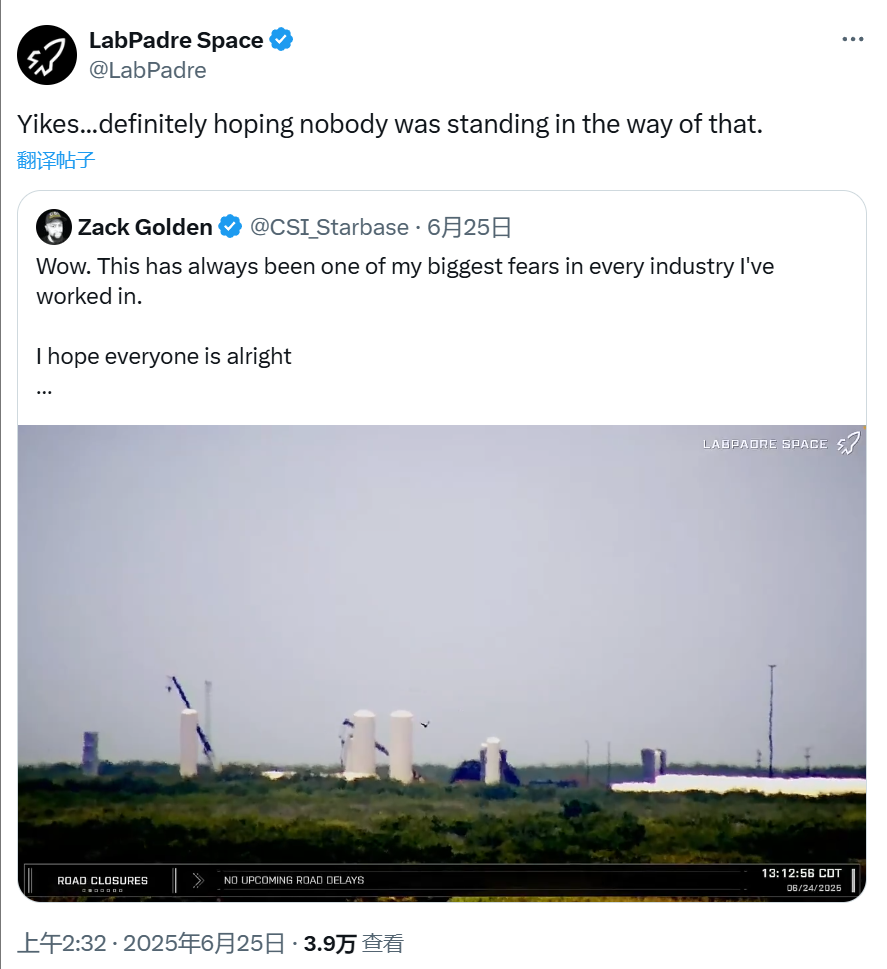Click the 翻译帖子 translate post link

point(56,160)
